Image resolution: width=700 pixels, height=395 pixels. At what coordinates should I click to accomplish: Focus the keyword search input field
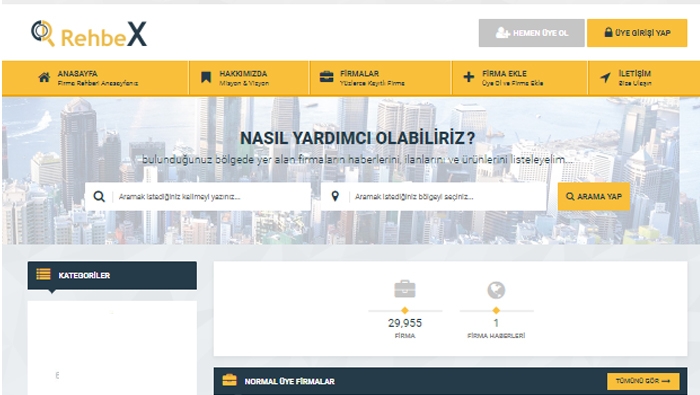[198, 196]
